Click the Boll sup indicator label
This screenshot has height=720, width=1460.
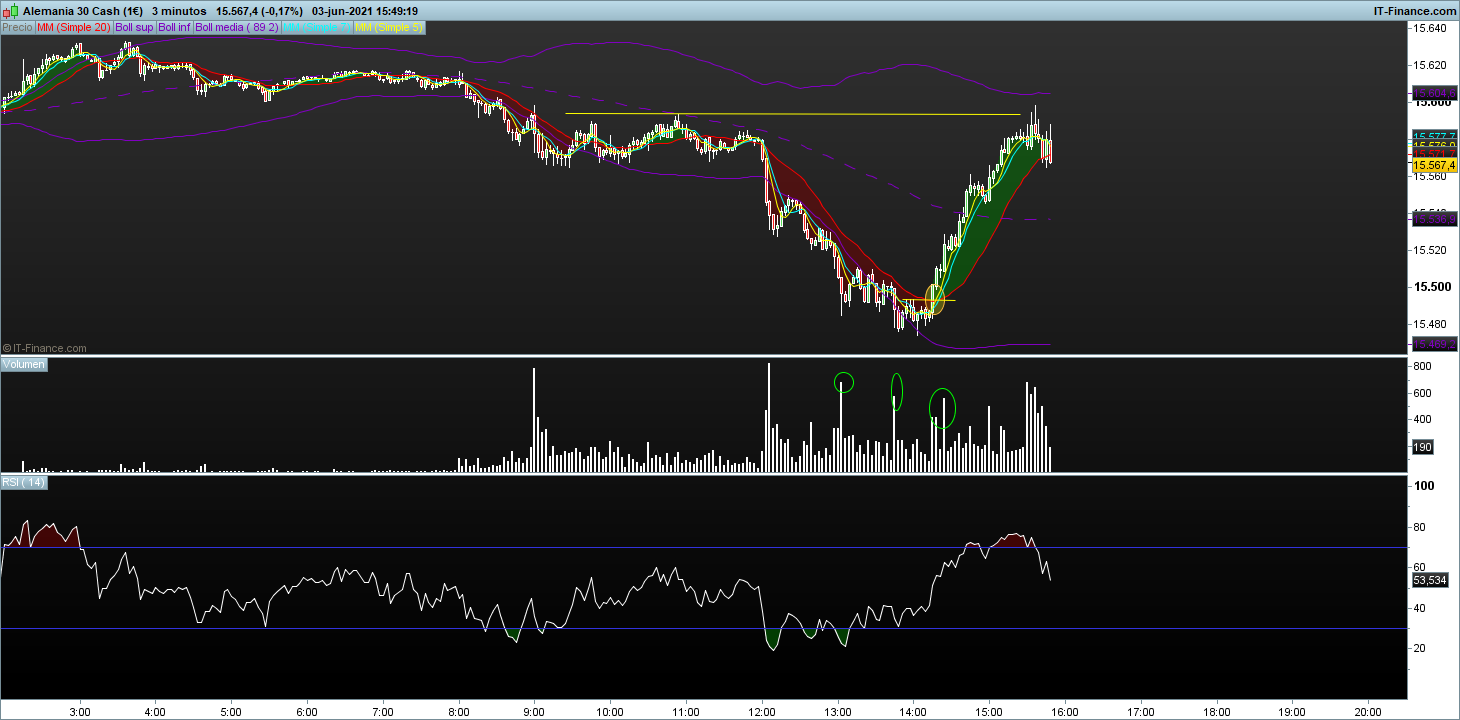pyautogui.click(x=134, y=28)
